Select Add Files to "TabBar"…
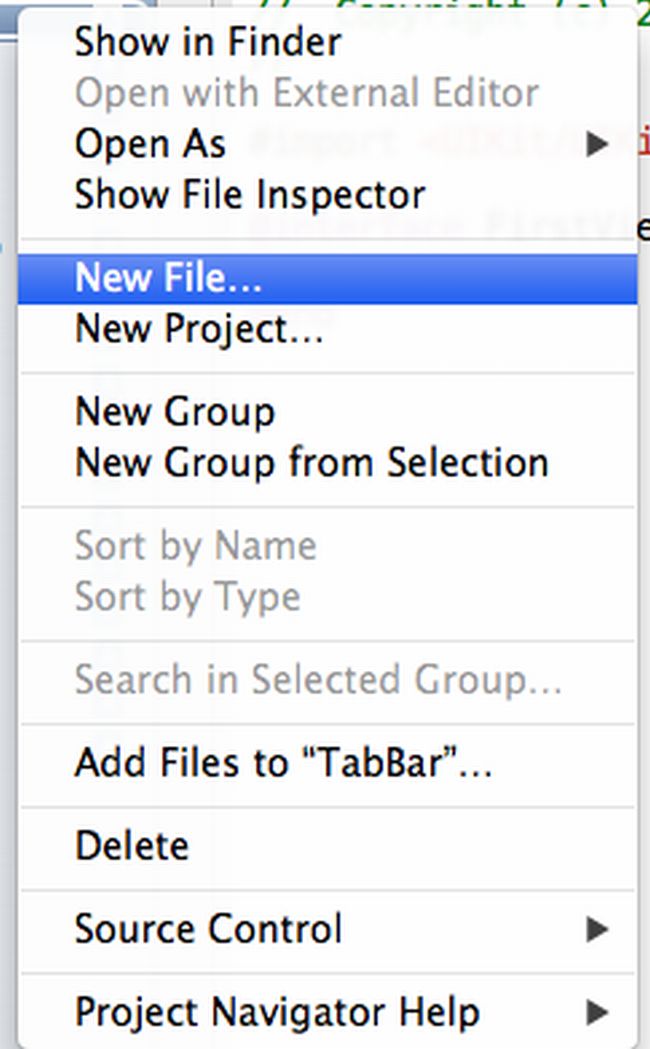650x1049 pixels. point(283,764)
